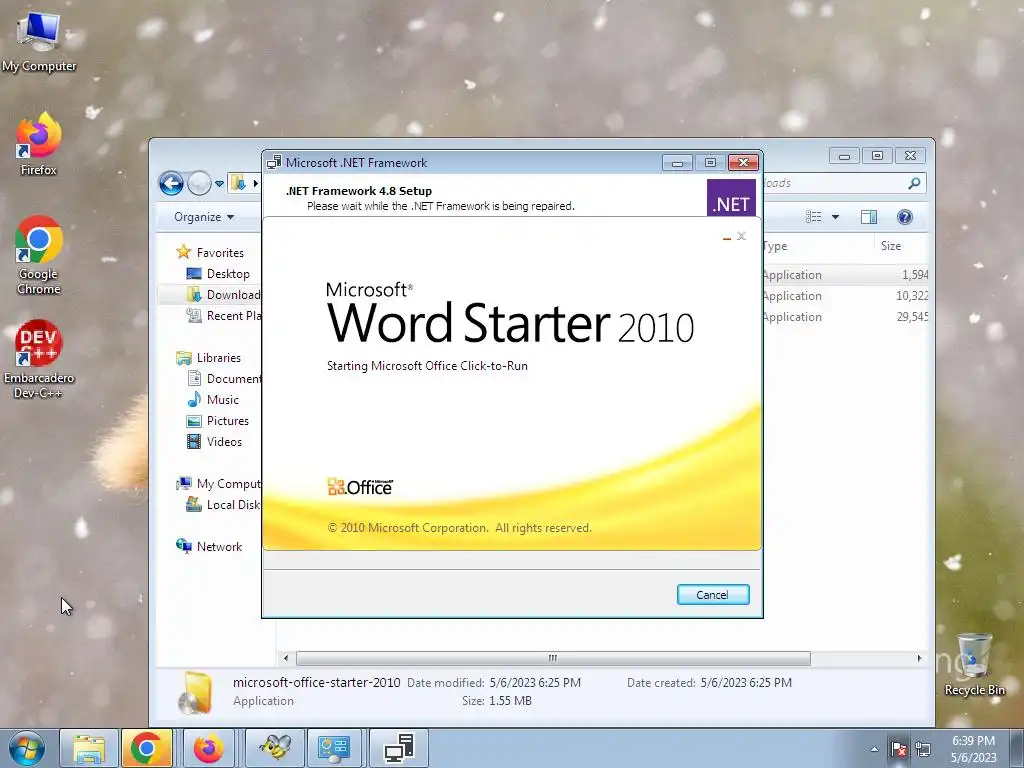
Task: Launch Firefox from the desktop shortcut
Action: point(39,145)
